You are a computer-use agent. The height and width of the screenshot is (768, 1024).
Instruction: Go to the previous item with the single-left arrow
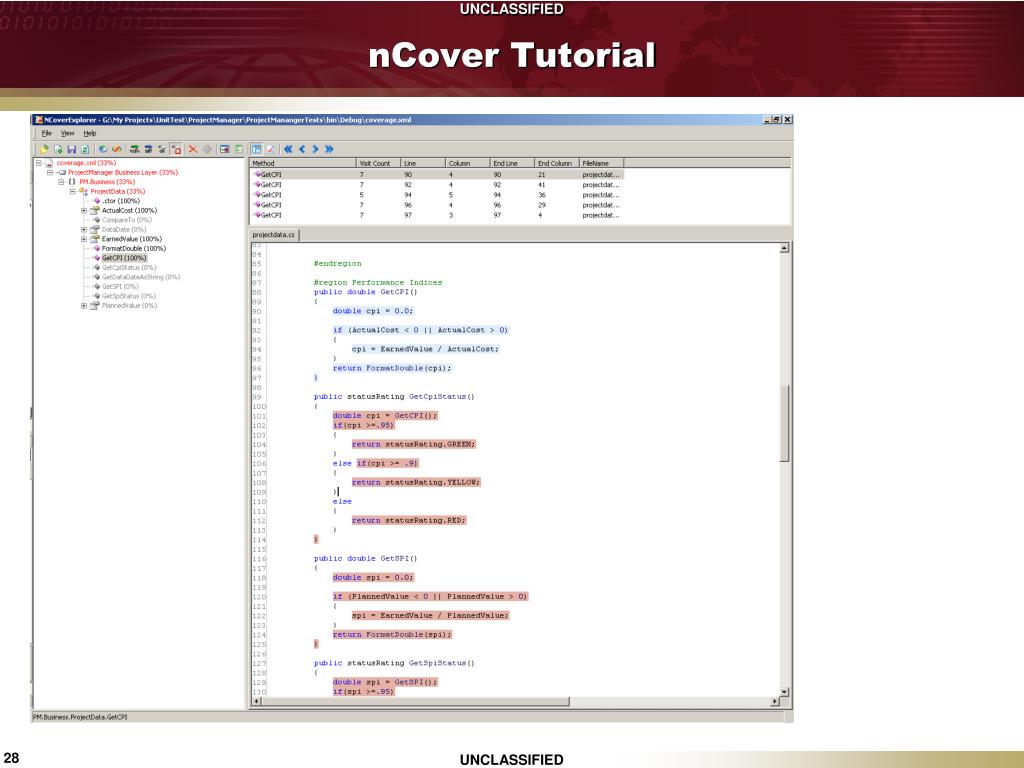[x=302, y=150]
